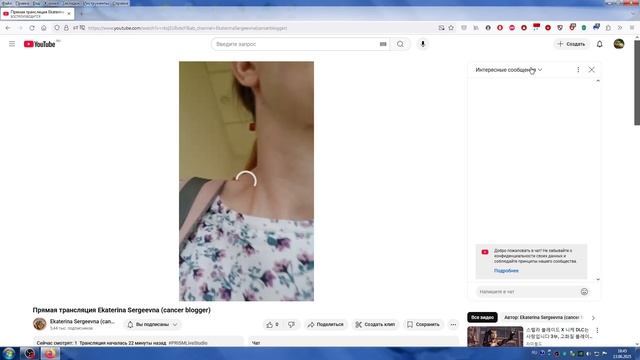640x360 pixels.
Task: Click the browser address bar URL
Action: (x=187, y=28)
